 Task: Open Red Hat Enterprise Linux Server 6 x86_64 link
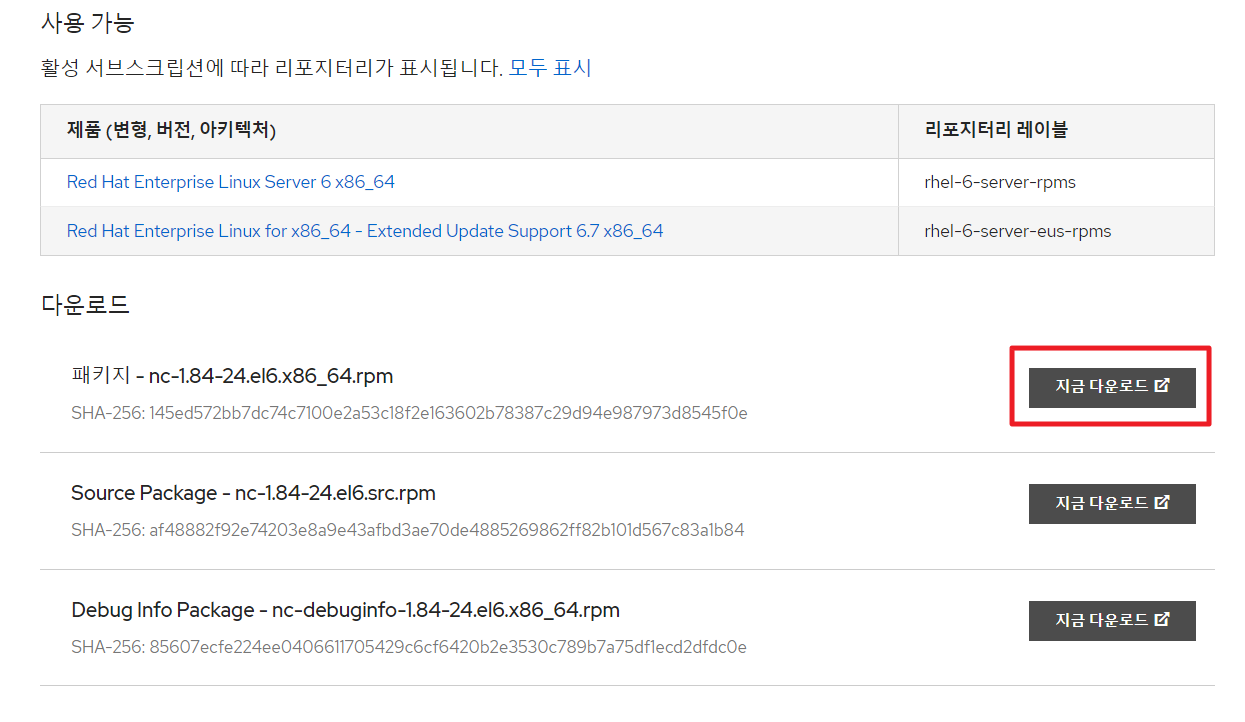click(231, 182)
